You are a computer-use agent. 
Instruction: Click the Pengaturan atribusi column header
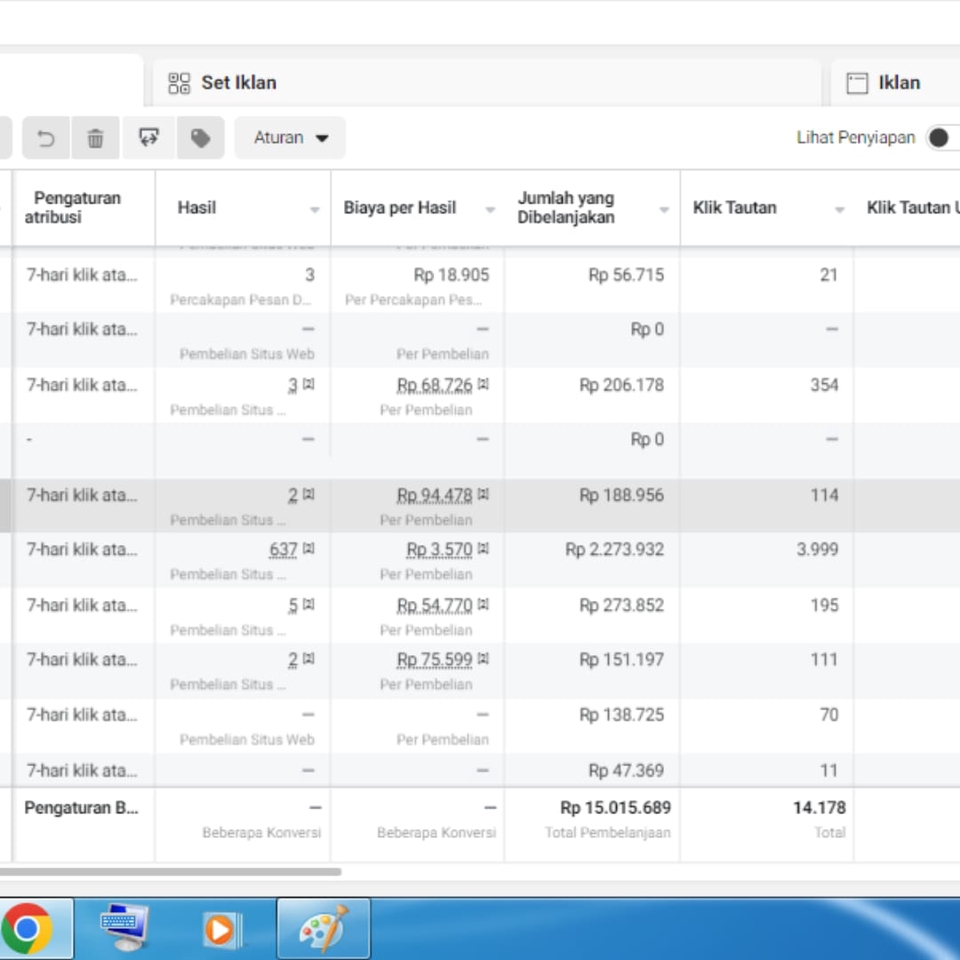pyautogui.click(x=73, y=208)
